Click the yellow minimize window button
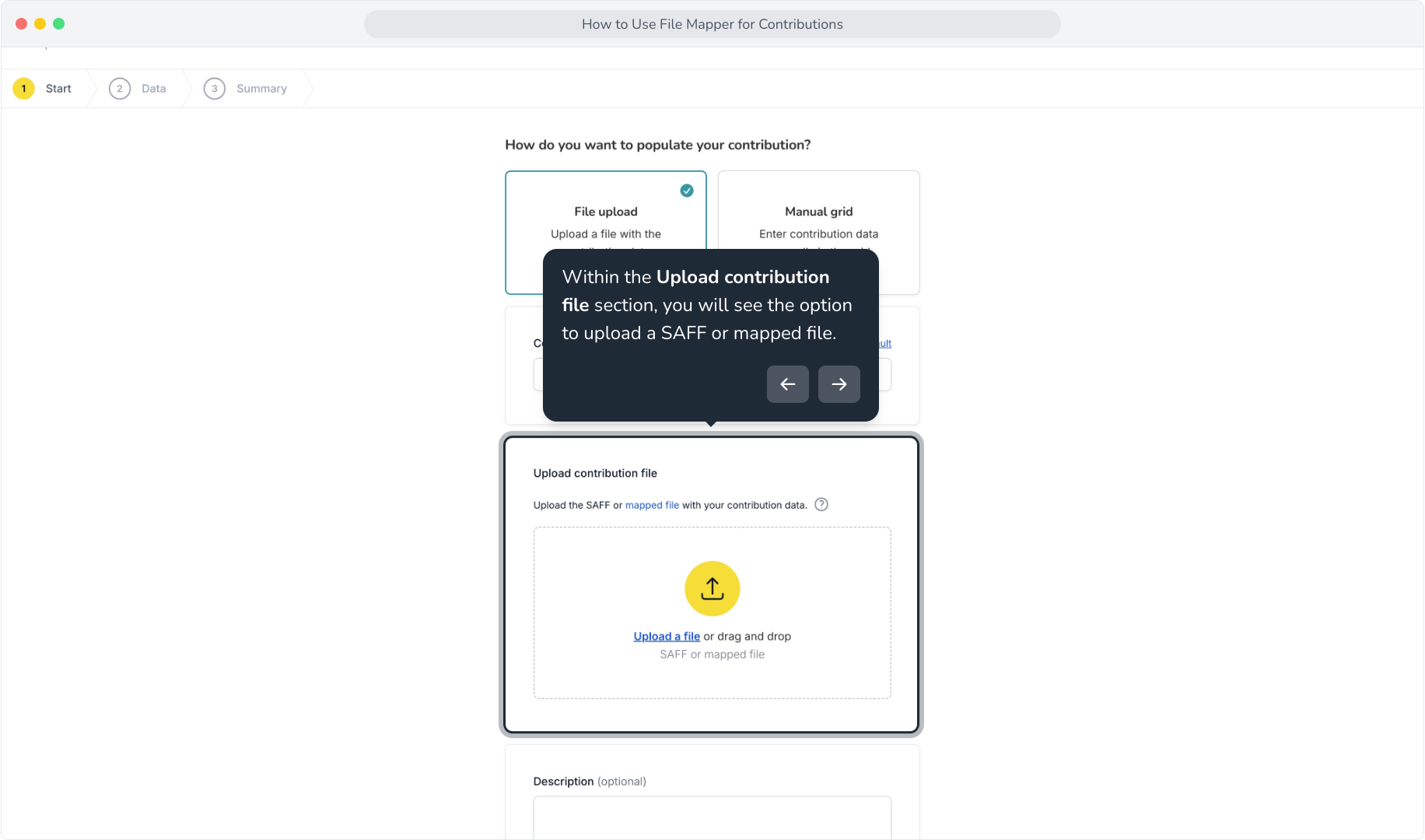Image resolution: width=1425 pixels, height=840 pixels. [40, 24]
